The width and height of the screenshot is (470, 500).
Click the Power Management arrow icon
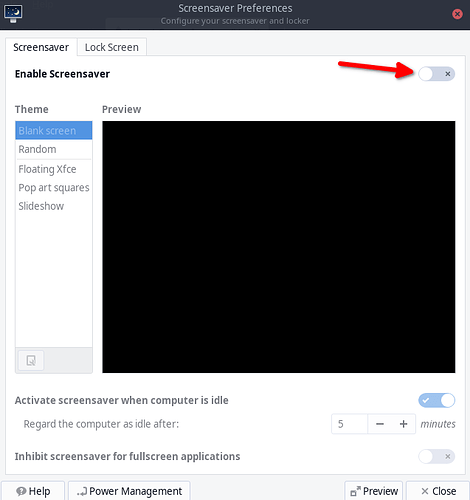coord(82,491)
